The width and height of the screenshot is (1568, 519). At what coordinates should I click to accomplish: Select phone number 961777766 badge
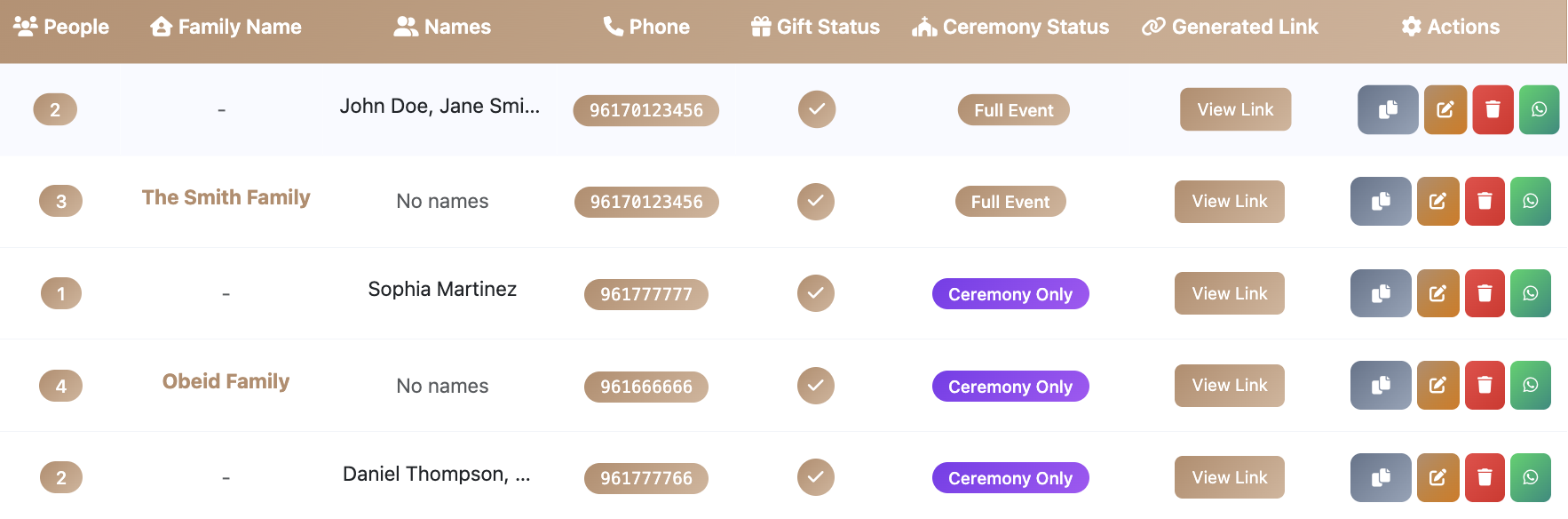(x=646, y=478)
